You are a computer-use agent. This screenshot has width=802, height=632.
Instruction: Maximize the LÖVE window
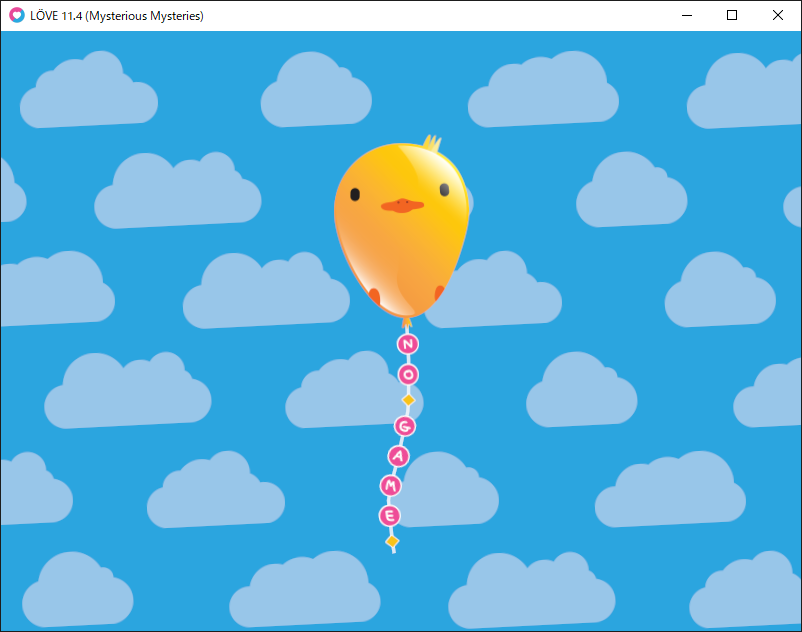[x=732, y=15]
